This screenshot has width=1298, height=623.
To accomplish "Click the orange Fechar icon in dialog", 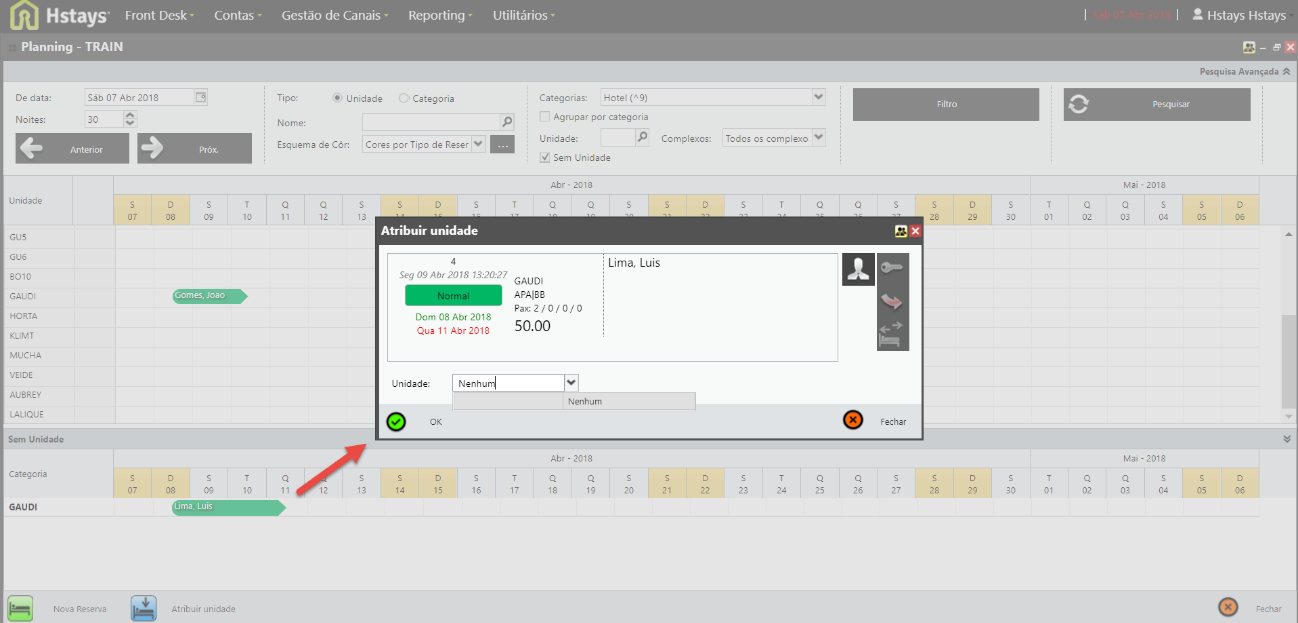I will 853,421.
